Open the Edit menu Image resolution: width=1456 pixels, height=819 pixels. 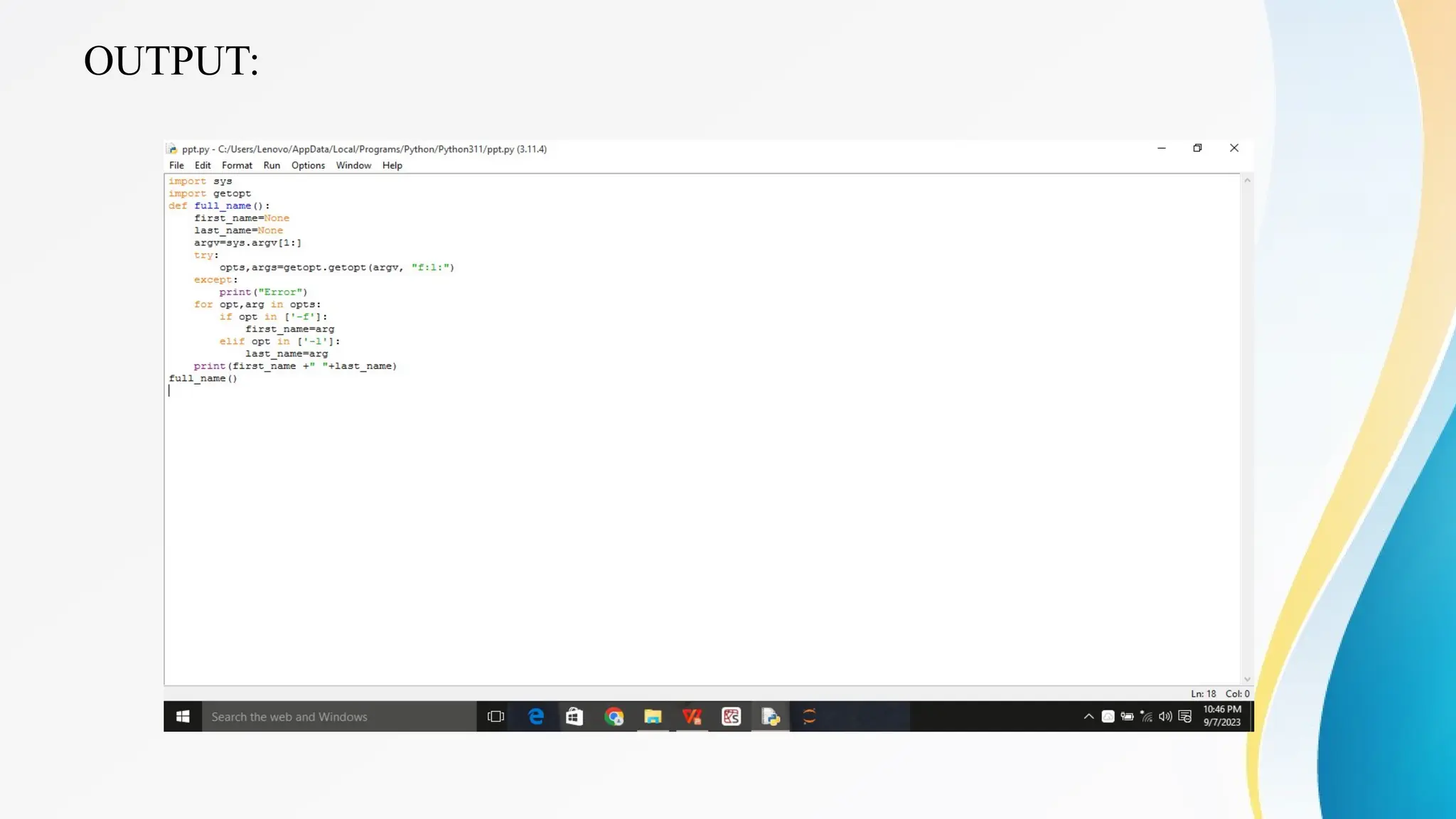tap(203, 166)
